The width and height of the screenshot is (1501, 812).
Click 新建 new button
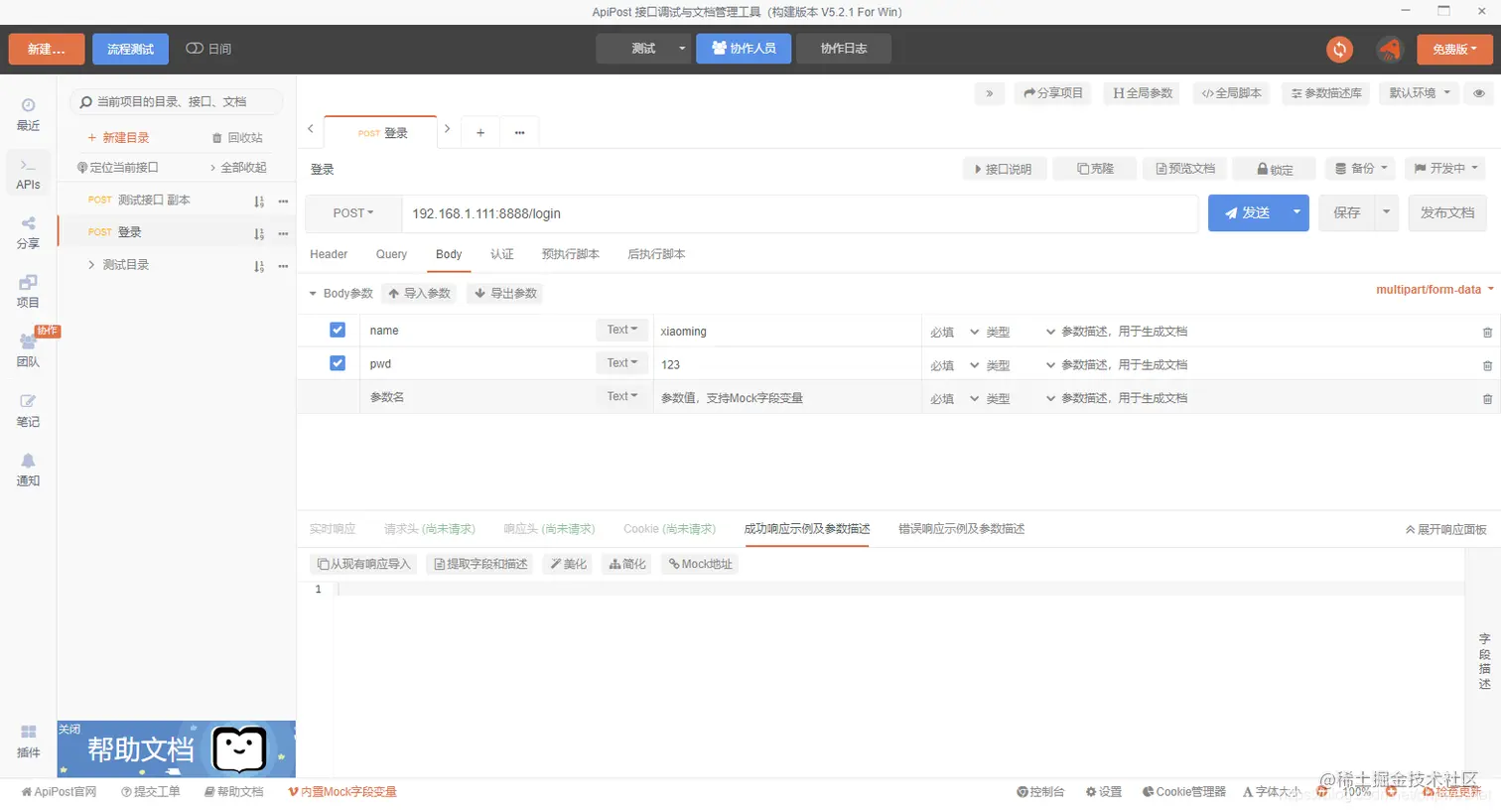click(x=47, y=49)
